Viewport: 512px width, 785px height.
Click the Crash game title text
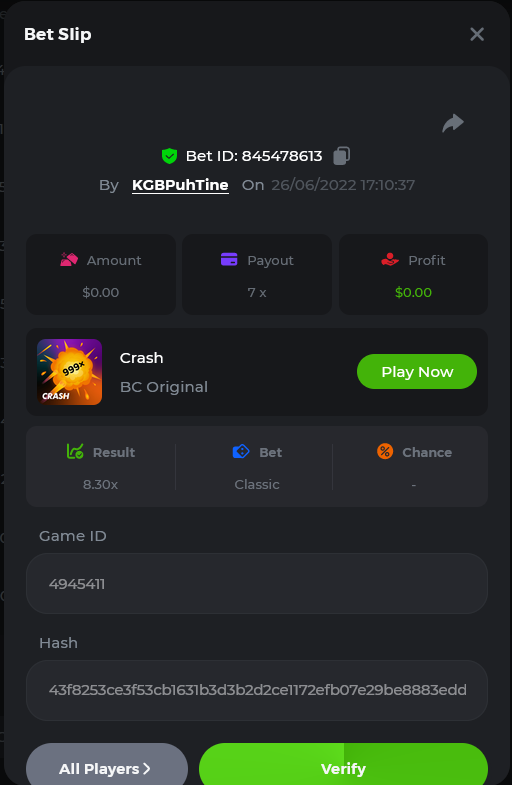[142, 358]
